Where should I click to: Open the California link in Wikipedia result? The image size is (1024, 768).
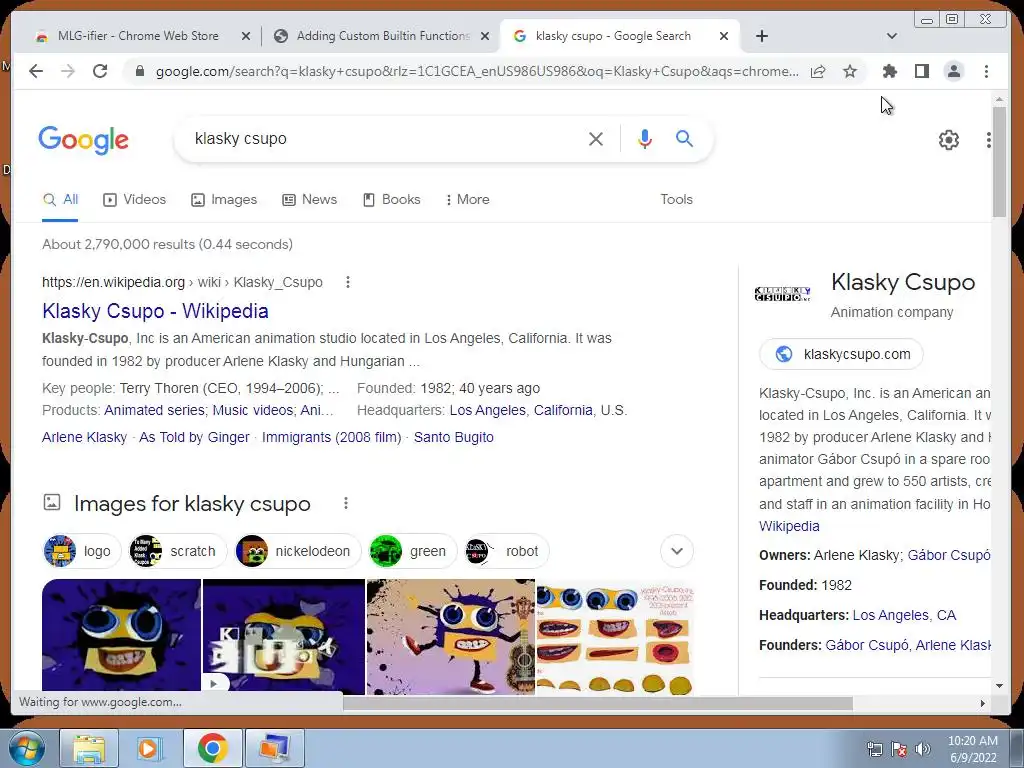point(563,410)
